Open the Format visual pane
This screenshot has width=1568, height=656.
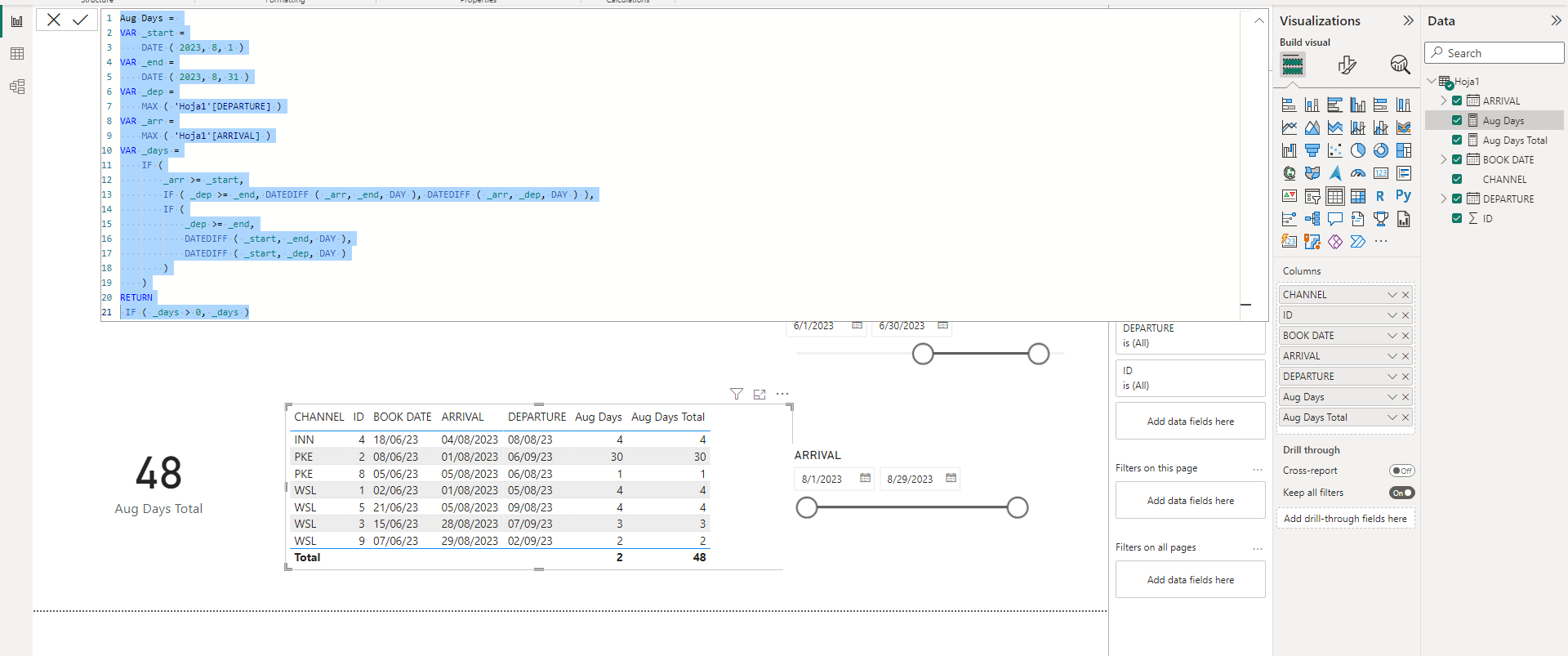1347,65
